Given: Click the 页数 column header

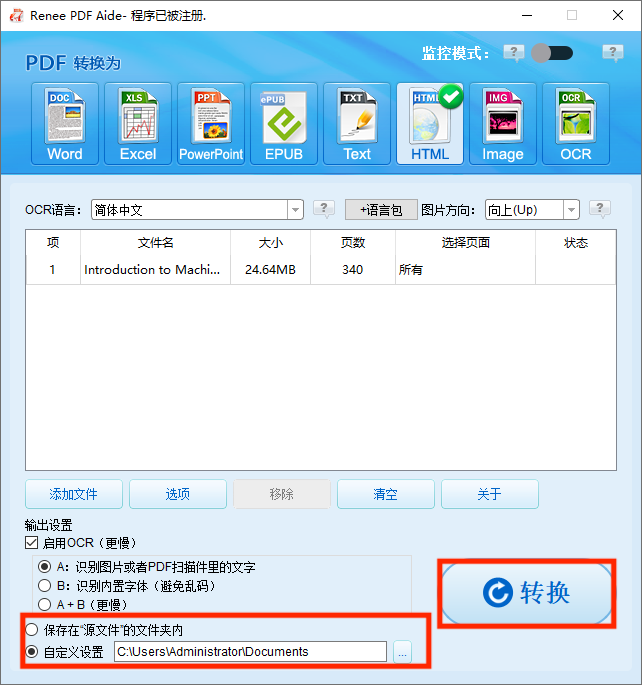Looking at the screenshot, I should click(352, 242).
